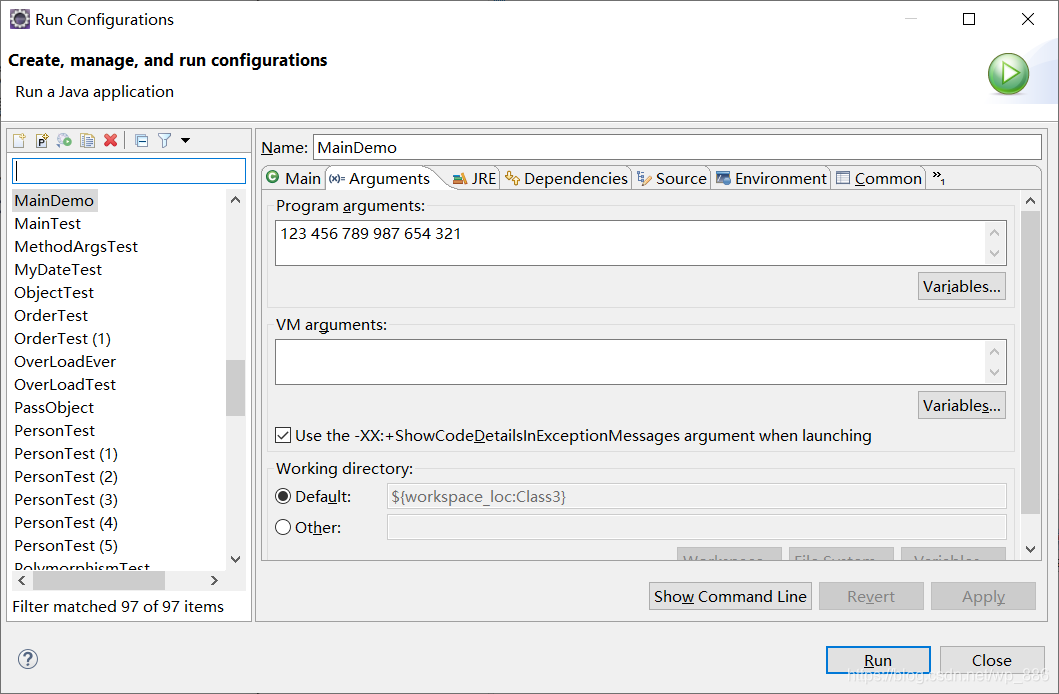The height and width of the screenshot is (694, 1059).
Task: Select the OrderTest configuration
Action: click(51, 315)
